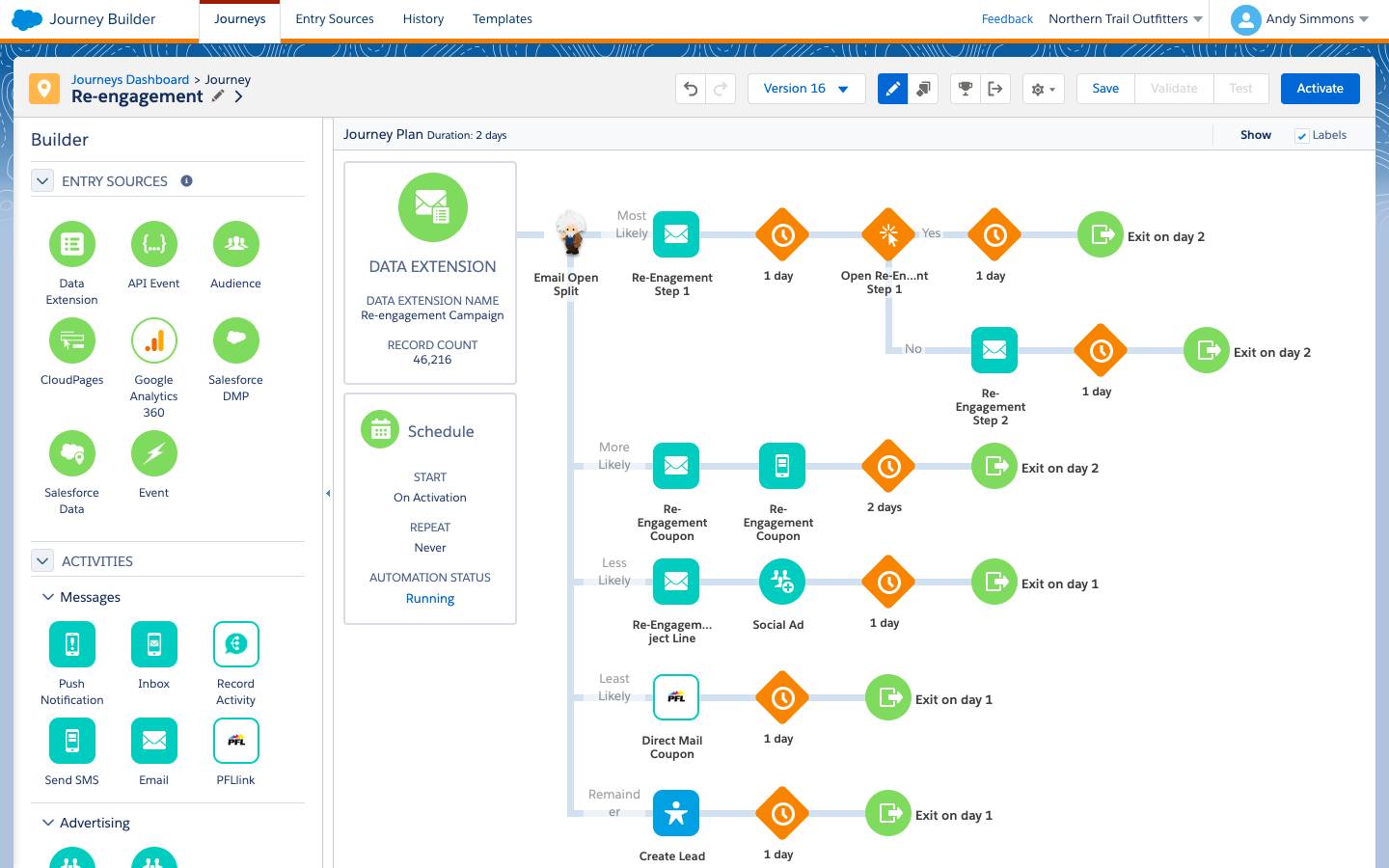Open the Re-Engagement Step 2 email node
1389x868 pixels.
point(994,350)
